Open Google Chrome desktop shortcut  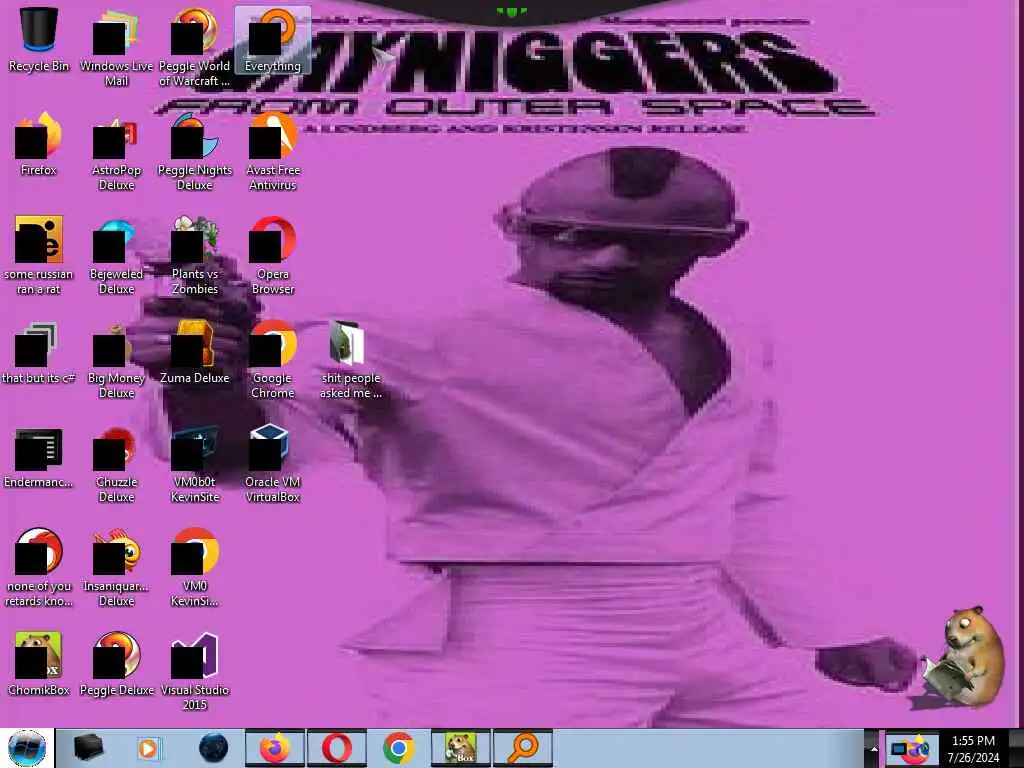click(273, 360)
